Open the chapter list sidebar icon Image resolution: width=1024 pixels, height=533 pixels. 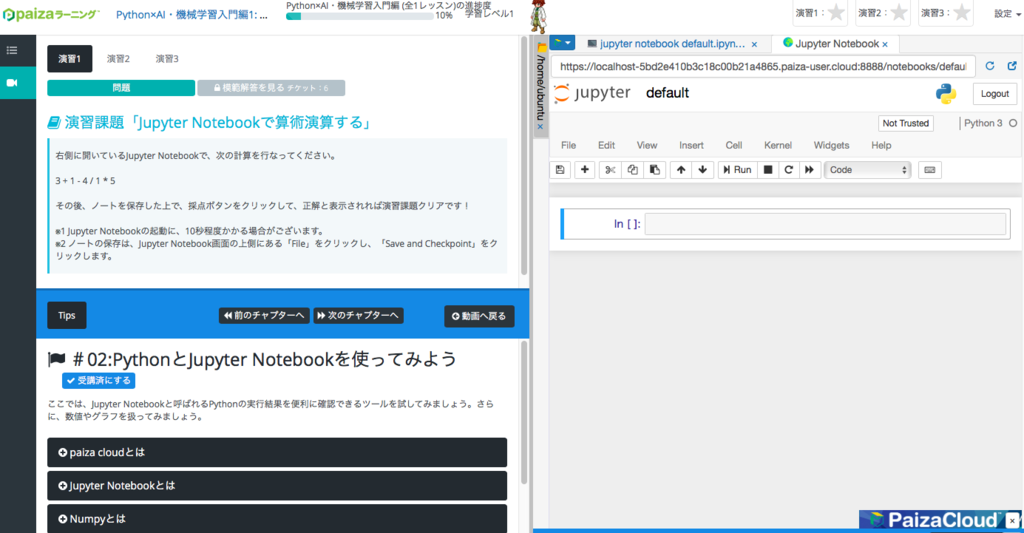tap(12, 50)
